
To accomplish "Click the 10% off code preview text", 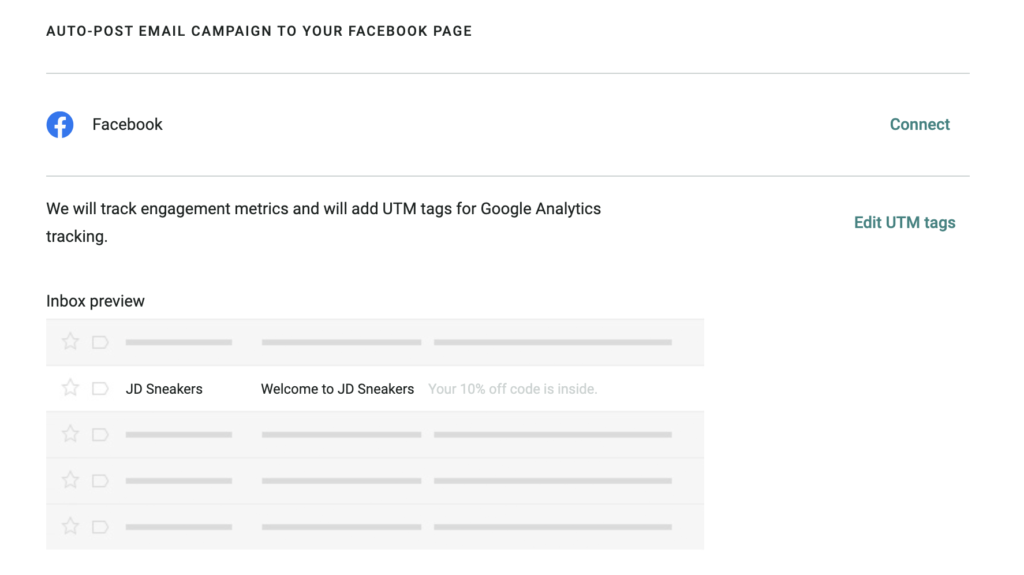I will click(512, 389).
